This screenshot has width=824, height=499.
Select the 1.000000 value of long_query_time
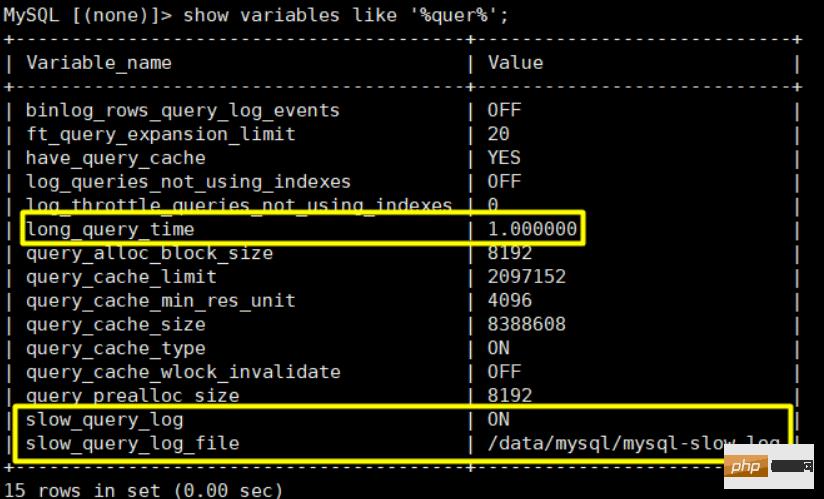(532, 229)
